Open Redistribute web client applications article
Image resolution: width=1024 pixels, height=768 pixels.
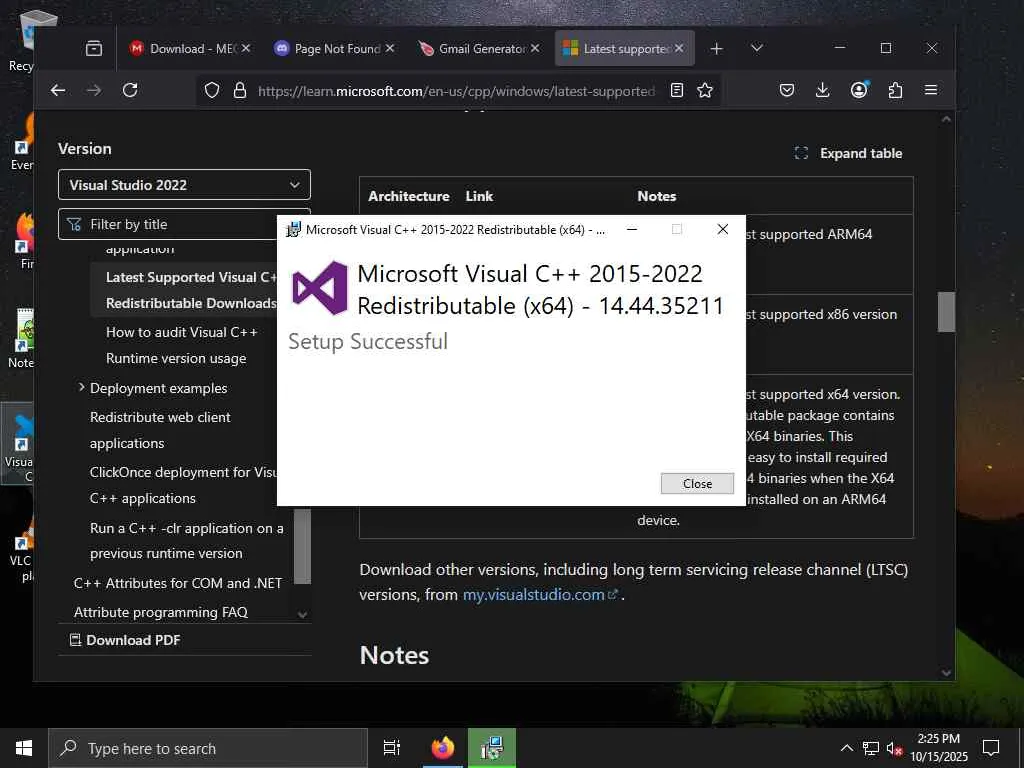pos(160,430)
